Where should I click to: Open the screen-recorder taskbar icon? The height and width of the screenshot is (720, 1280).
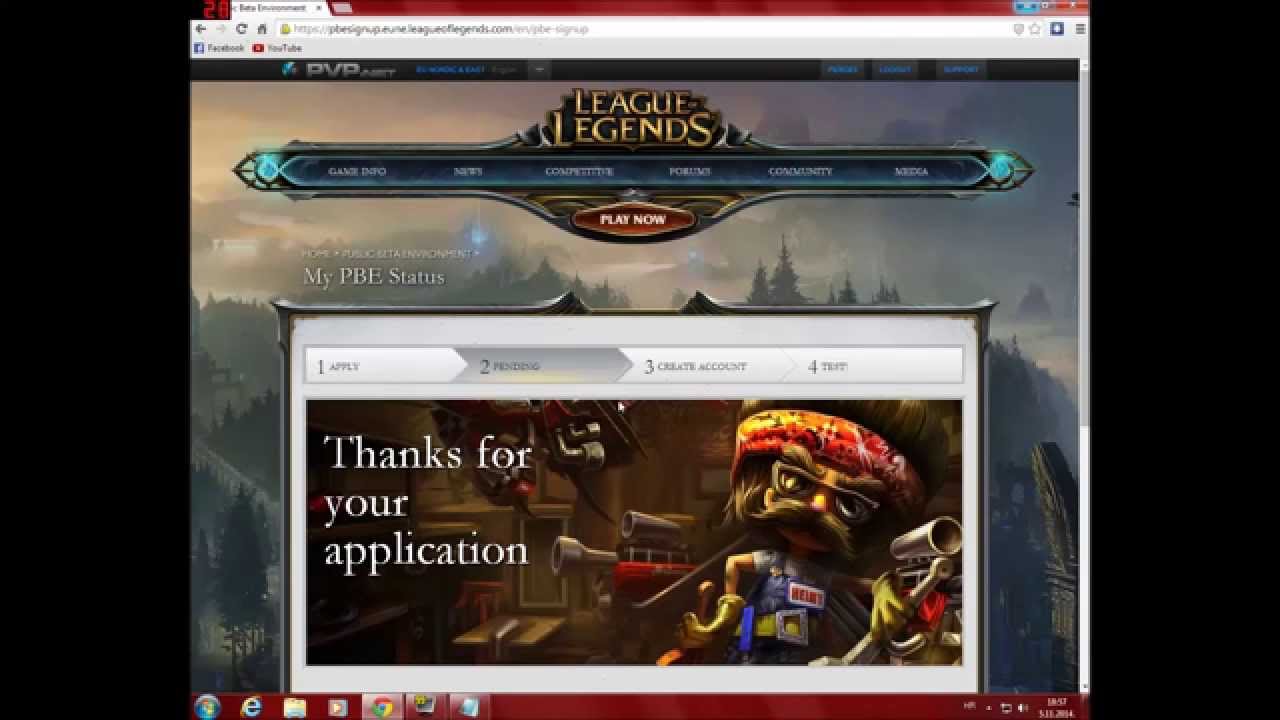[425, 707]
